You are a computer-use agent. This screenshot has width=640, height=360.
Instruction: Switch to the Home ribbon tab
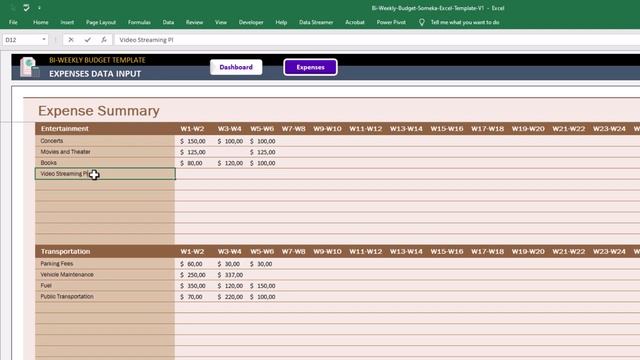click(x=40, y=22)
